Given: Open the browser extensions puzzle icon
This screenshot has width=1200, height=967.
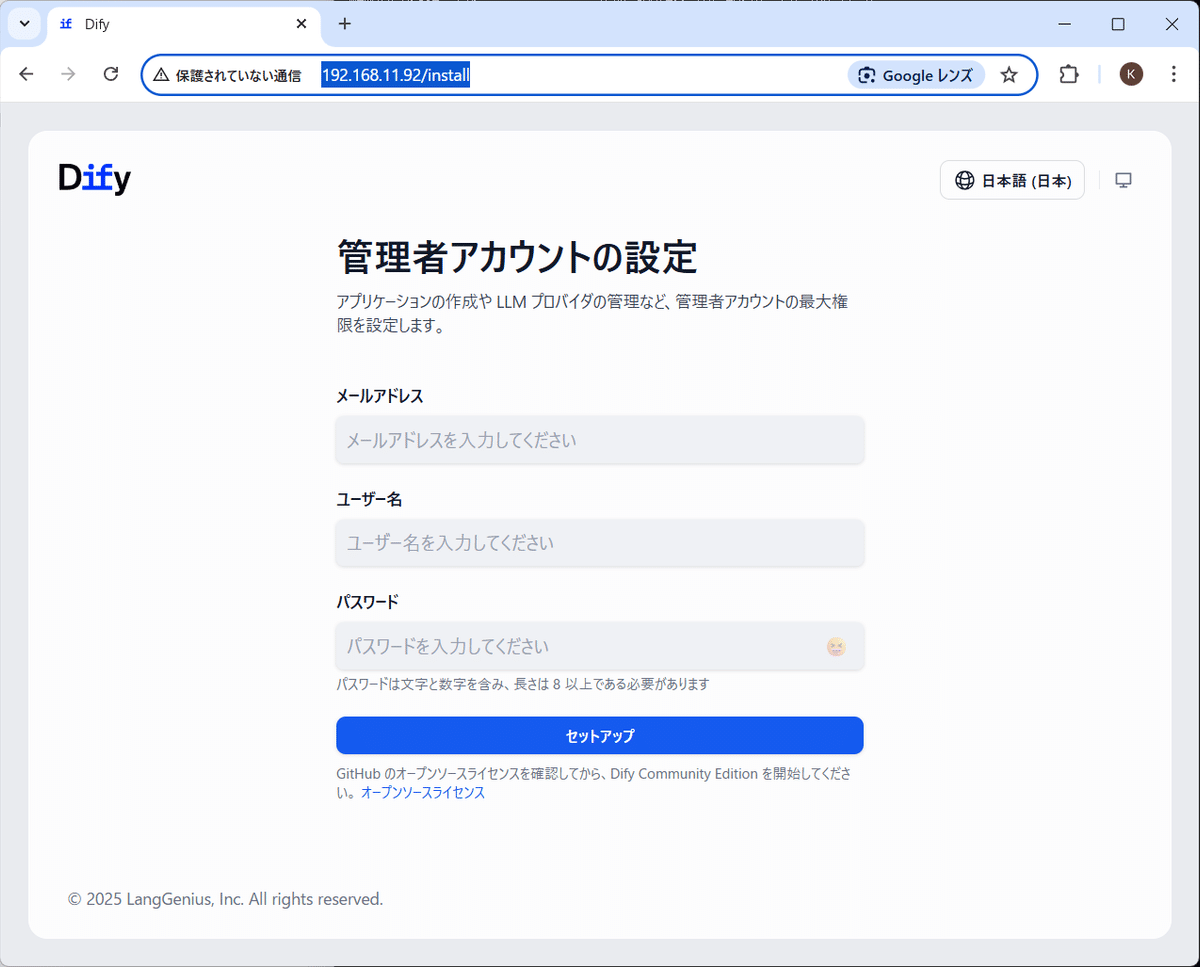Looking at the screenshot, I should tap(1069, 74).
